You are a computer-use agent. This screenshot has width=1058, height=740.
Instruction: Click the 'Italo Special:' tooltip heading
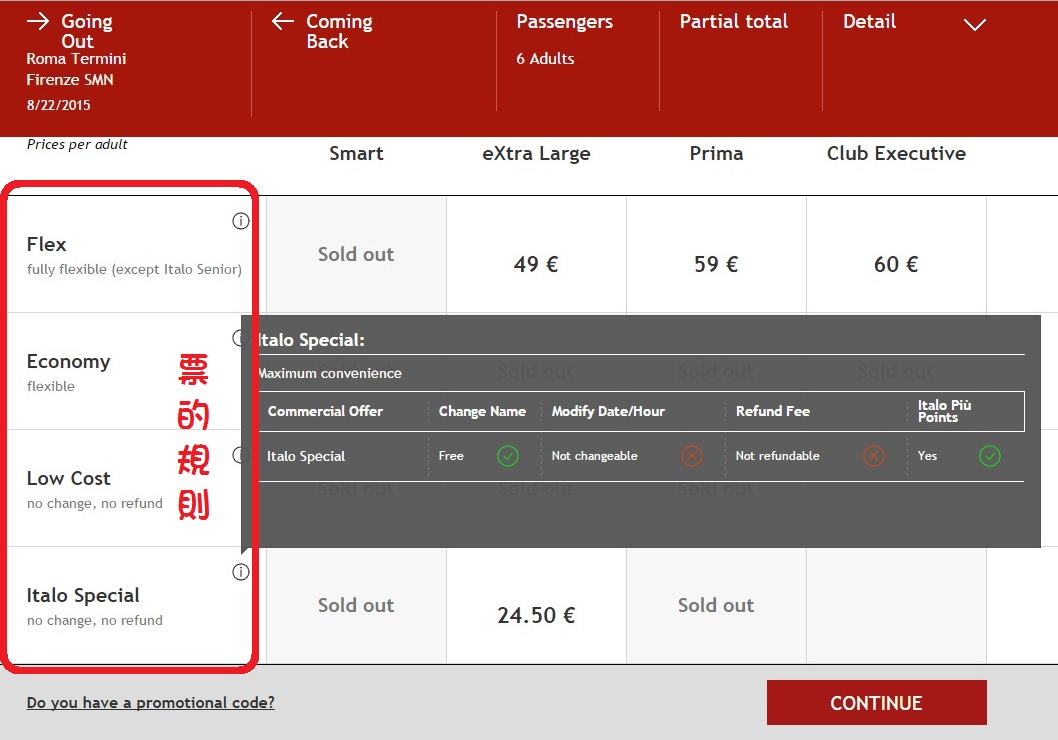(x=310, y=340)
